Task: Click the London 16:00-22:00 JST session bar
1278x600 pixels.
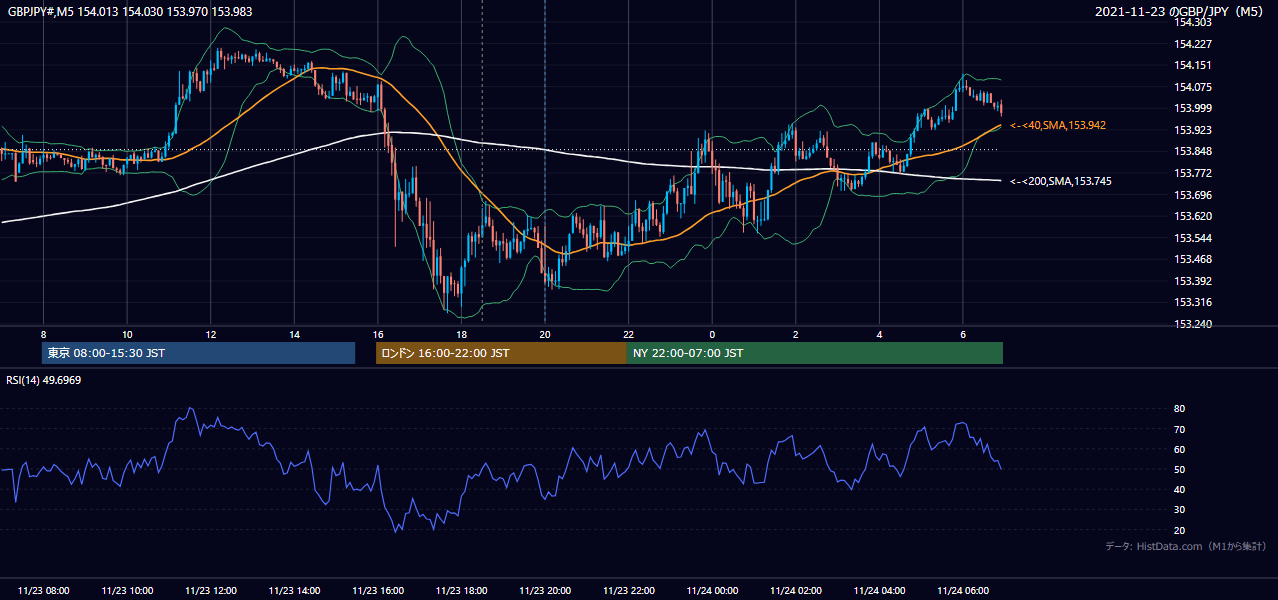Action: coord(501,353)
